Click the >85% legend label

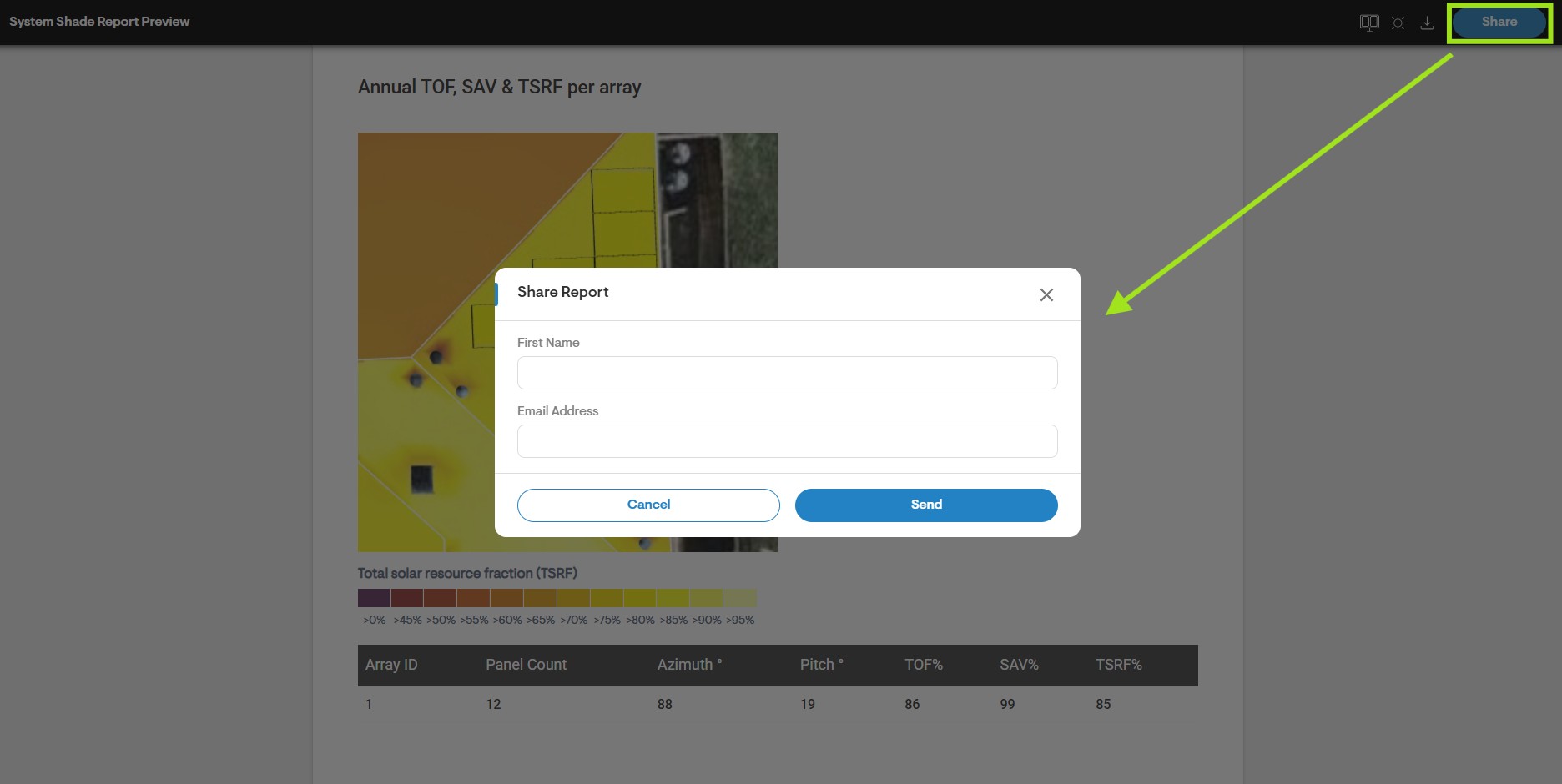(673, 620)
